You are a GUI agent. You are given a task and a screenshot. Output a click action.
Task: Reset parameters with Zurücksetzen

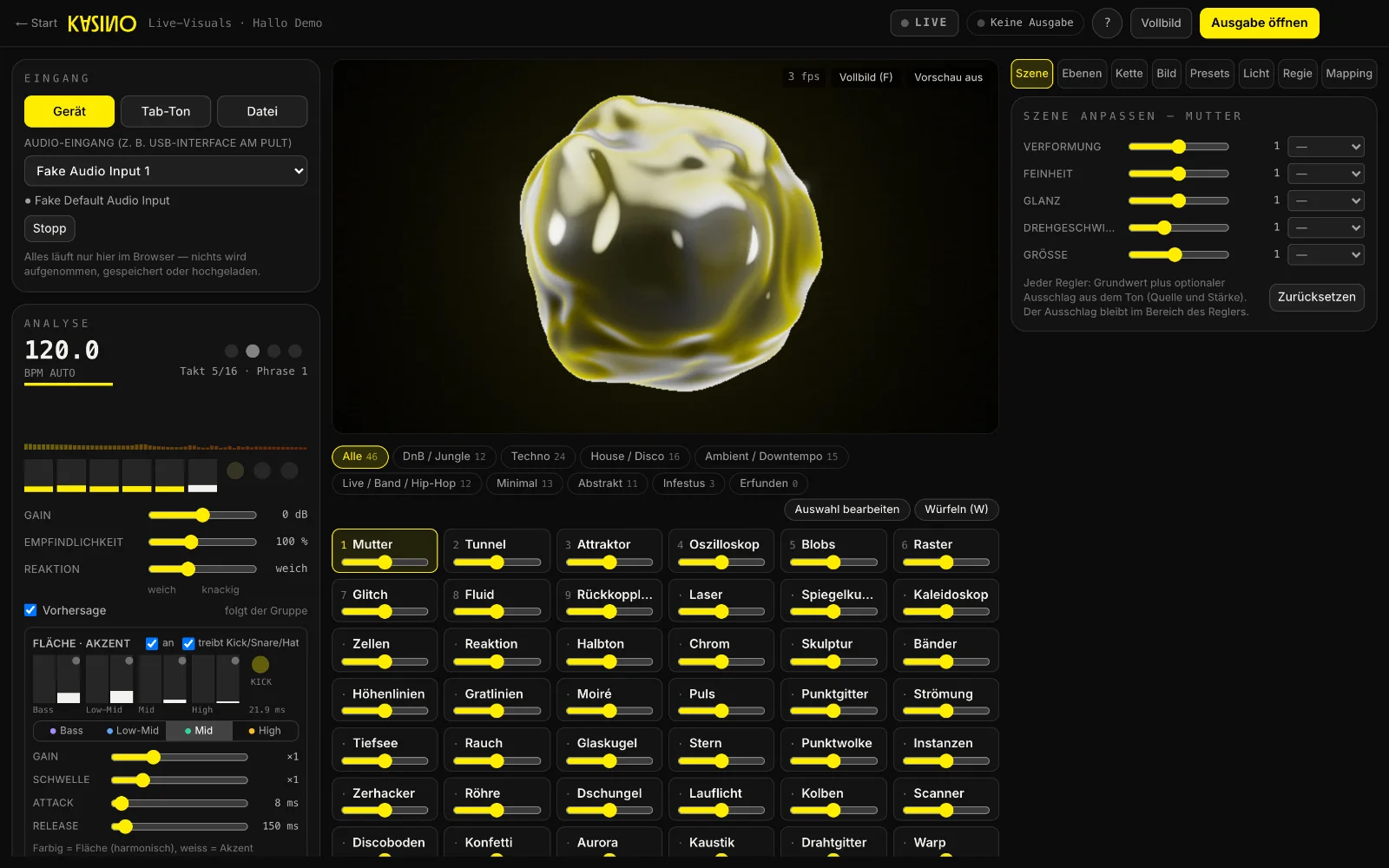coord(1317,297)
